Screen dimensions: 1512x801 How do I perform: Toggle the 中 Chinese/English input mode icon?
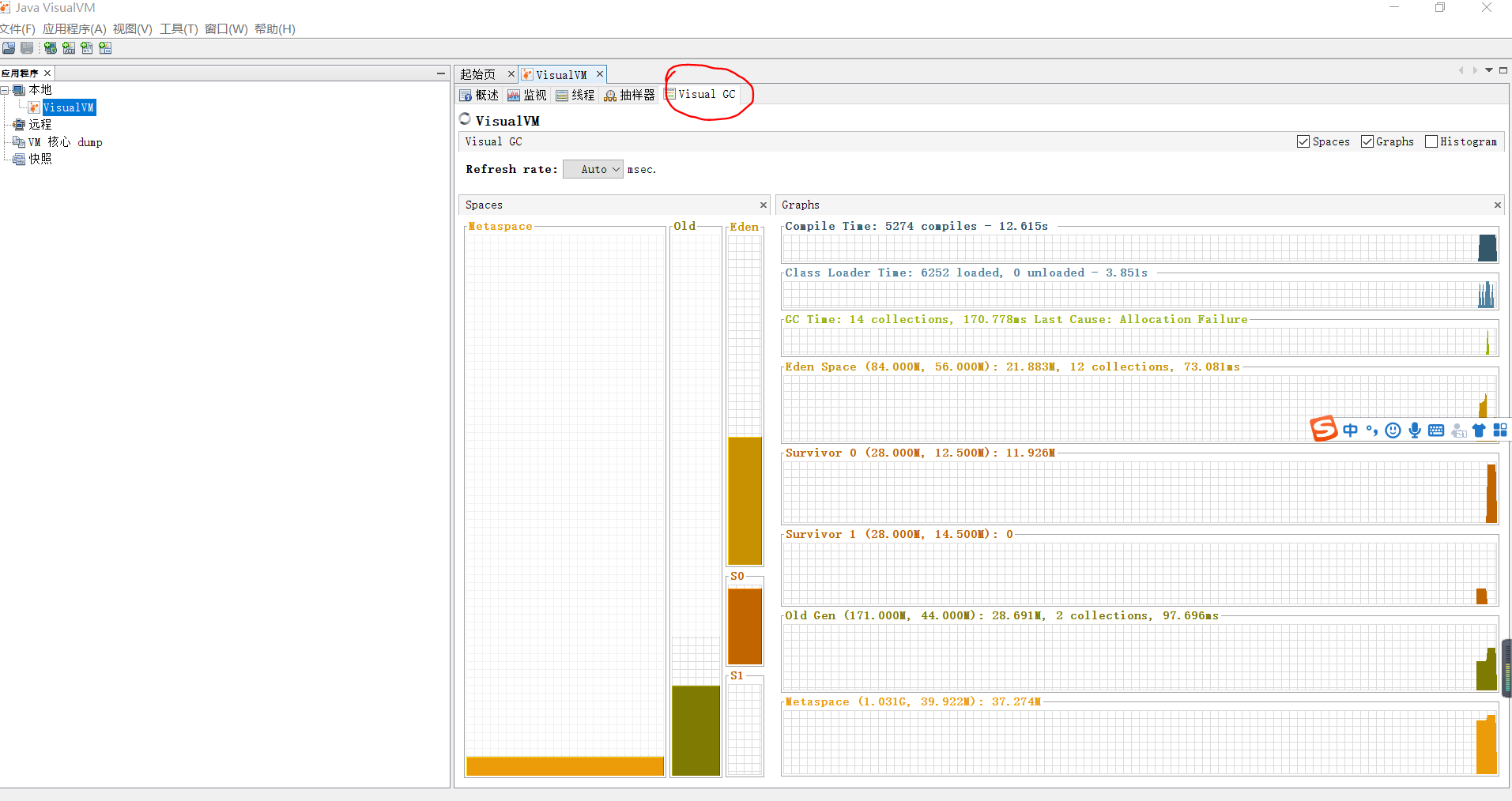point(1350,431)
